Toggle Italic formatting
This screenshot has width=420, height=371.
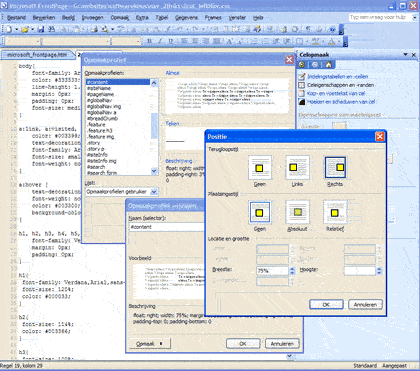[x=160, y=41]
